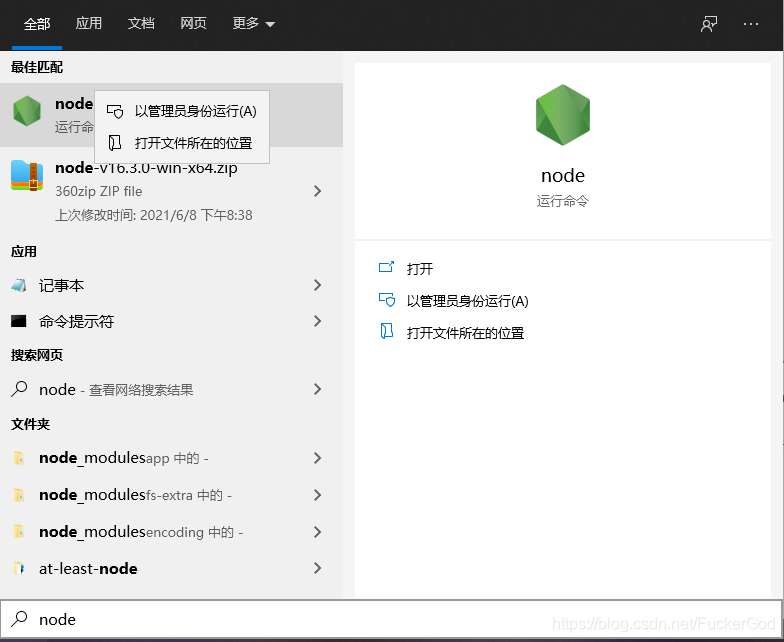Image resolution: width=784 pixels, height=642 pixels.
Task: Click the admin shield icon in the right pane
Action: [x=386, y=300]
